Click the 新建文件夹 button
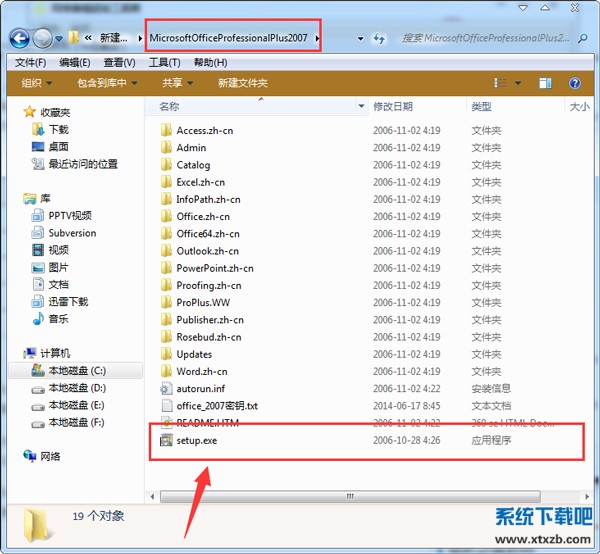600x554 pixels. 242,83
